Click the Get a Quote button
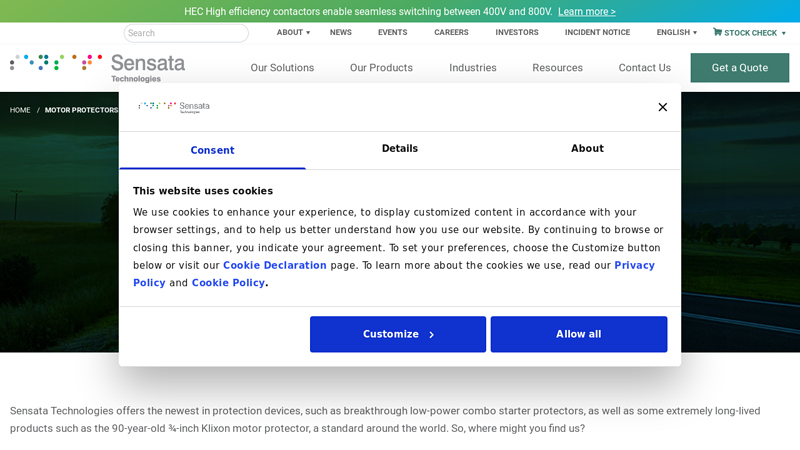The image size is (800, 450). coord(739,68)
